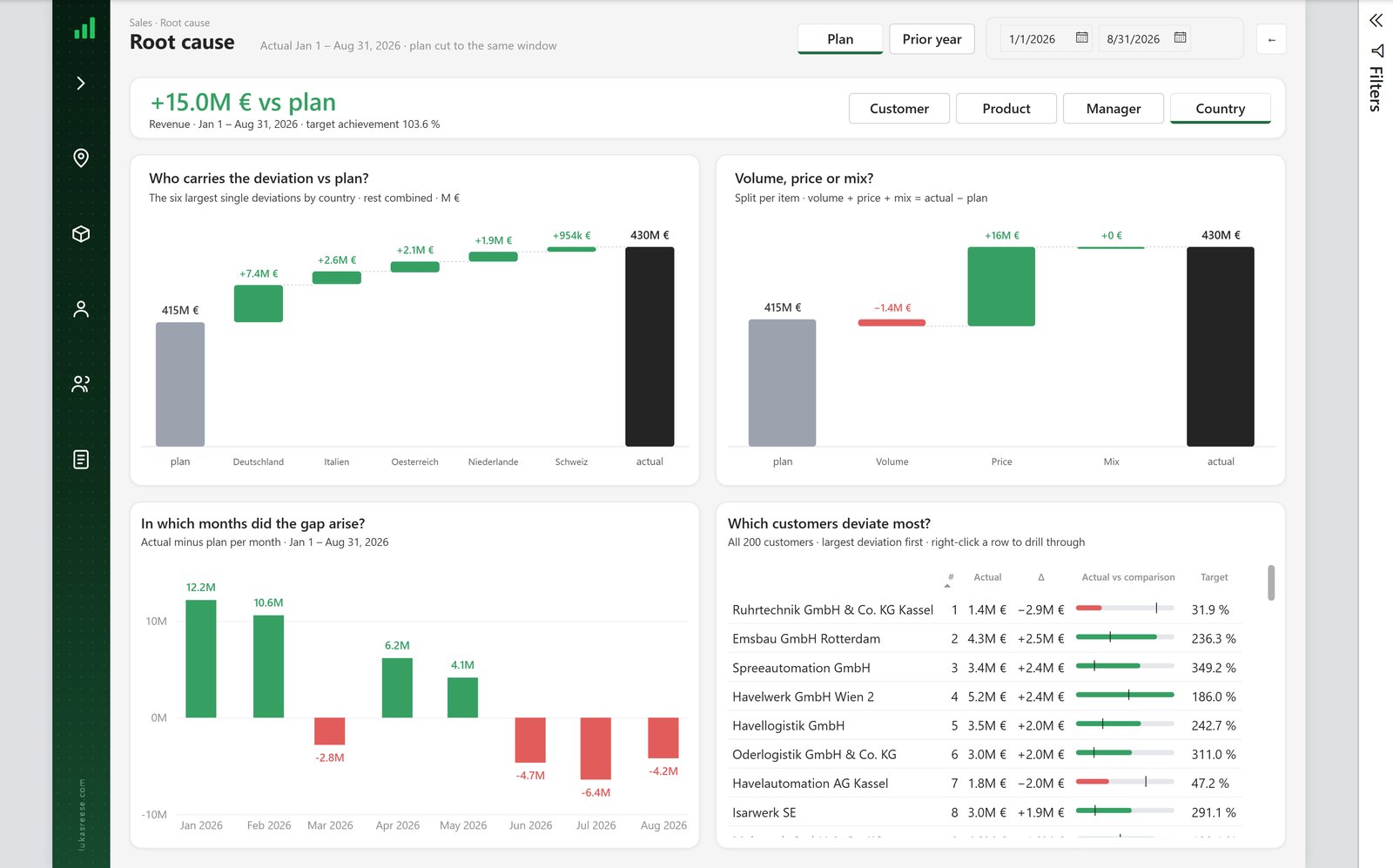
Task: Open the end date calendar picker icon
Action: (1181, 37)
